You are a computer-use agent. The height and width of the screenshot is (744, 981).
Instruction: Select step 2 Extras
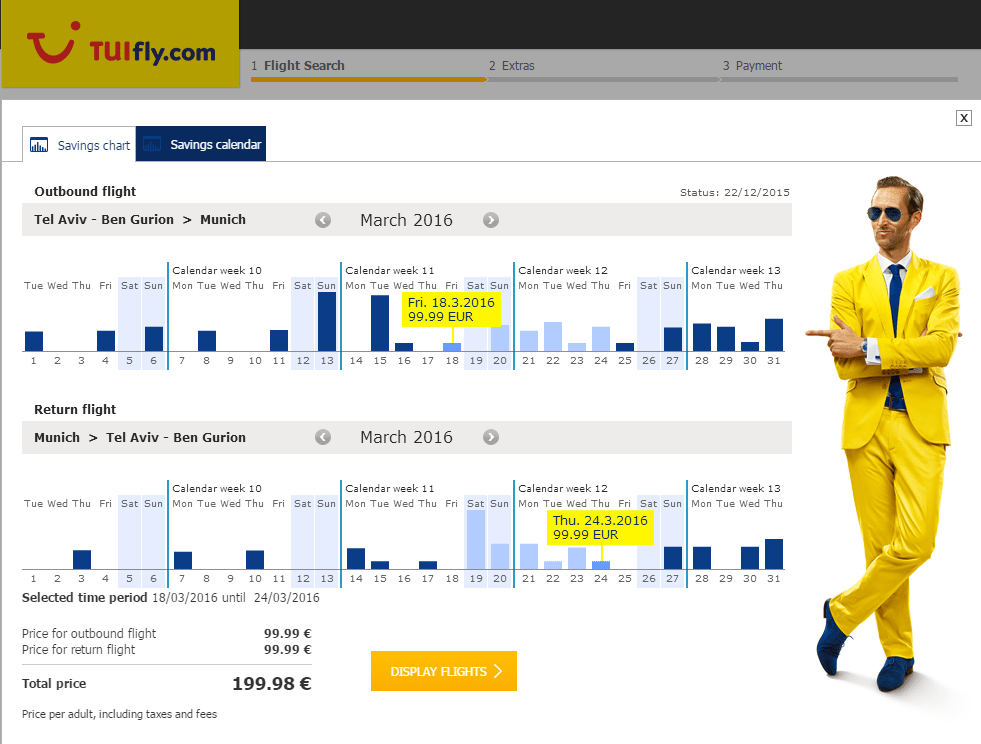click(512, 66)
